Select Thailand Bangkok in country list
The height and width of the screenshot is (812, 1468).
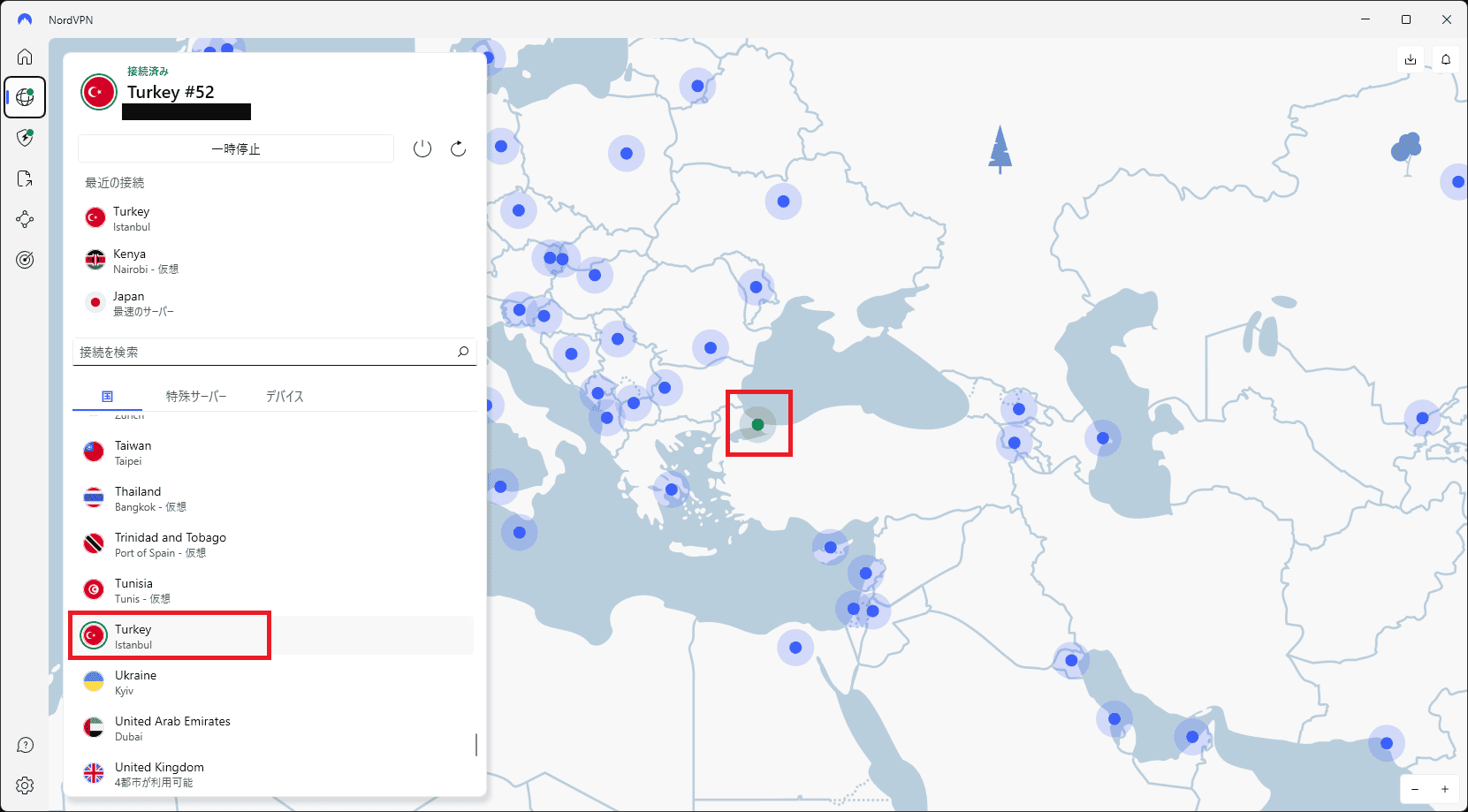274,498
